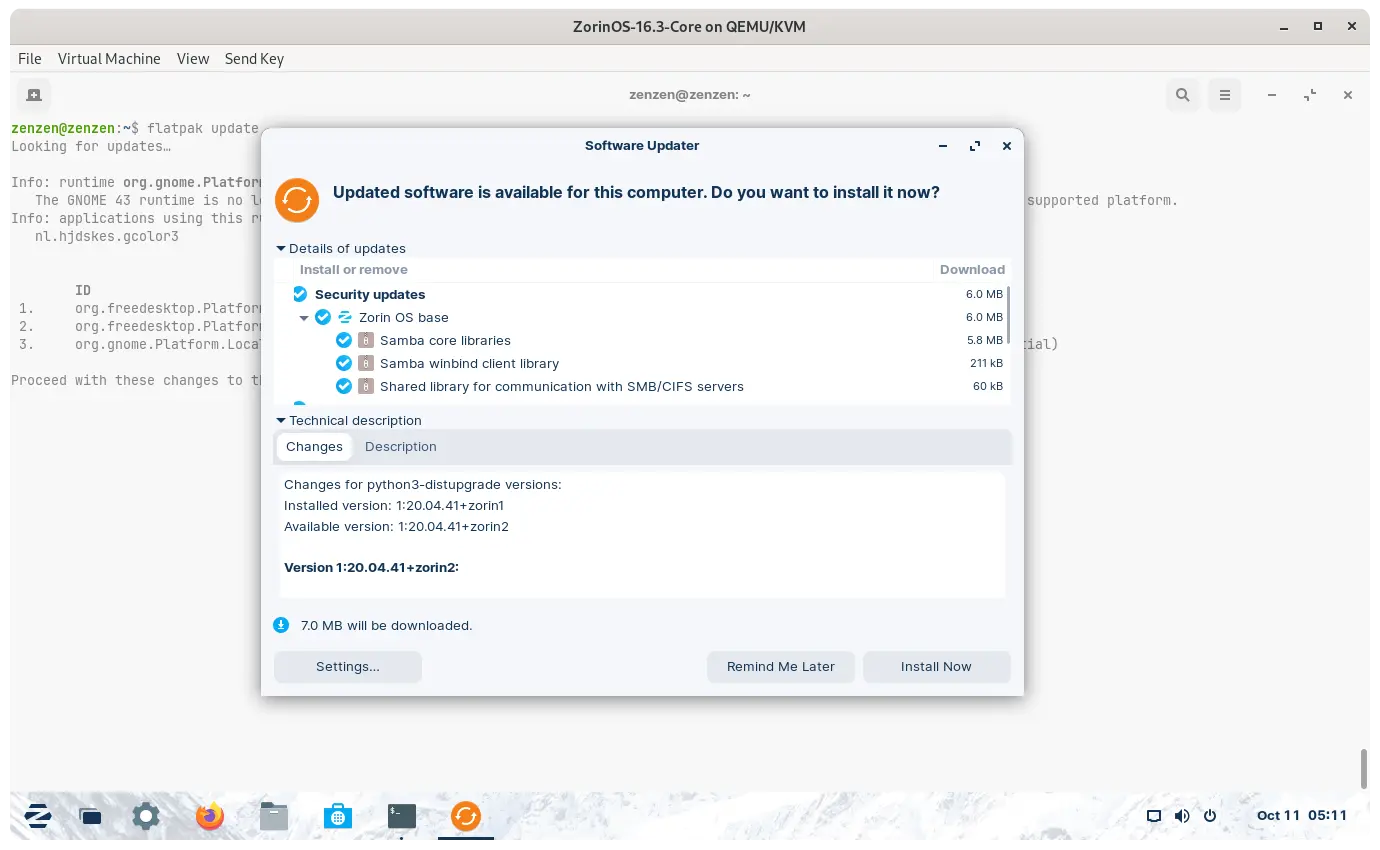Click the terminal window scrollbar

(x=1363, y=768)
